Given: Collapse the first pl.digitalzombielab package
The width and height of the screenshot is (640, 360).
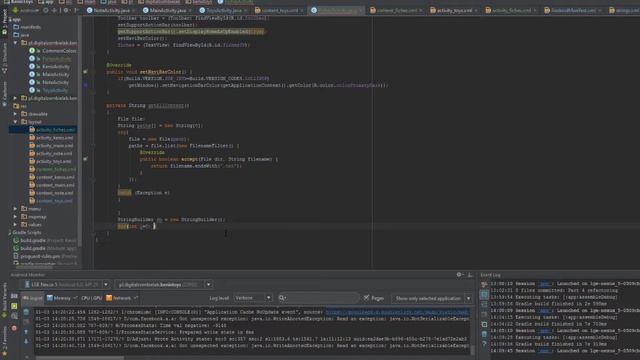Looking at the screenshot, I should (x=16, y=43).
